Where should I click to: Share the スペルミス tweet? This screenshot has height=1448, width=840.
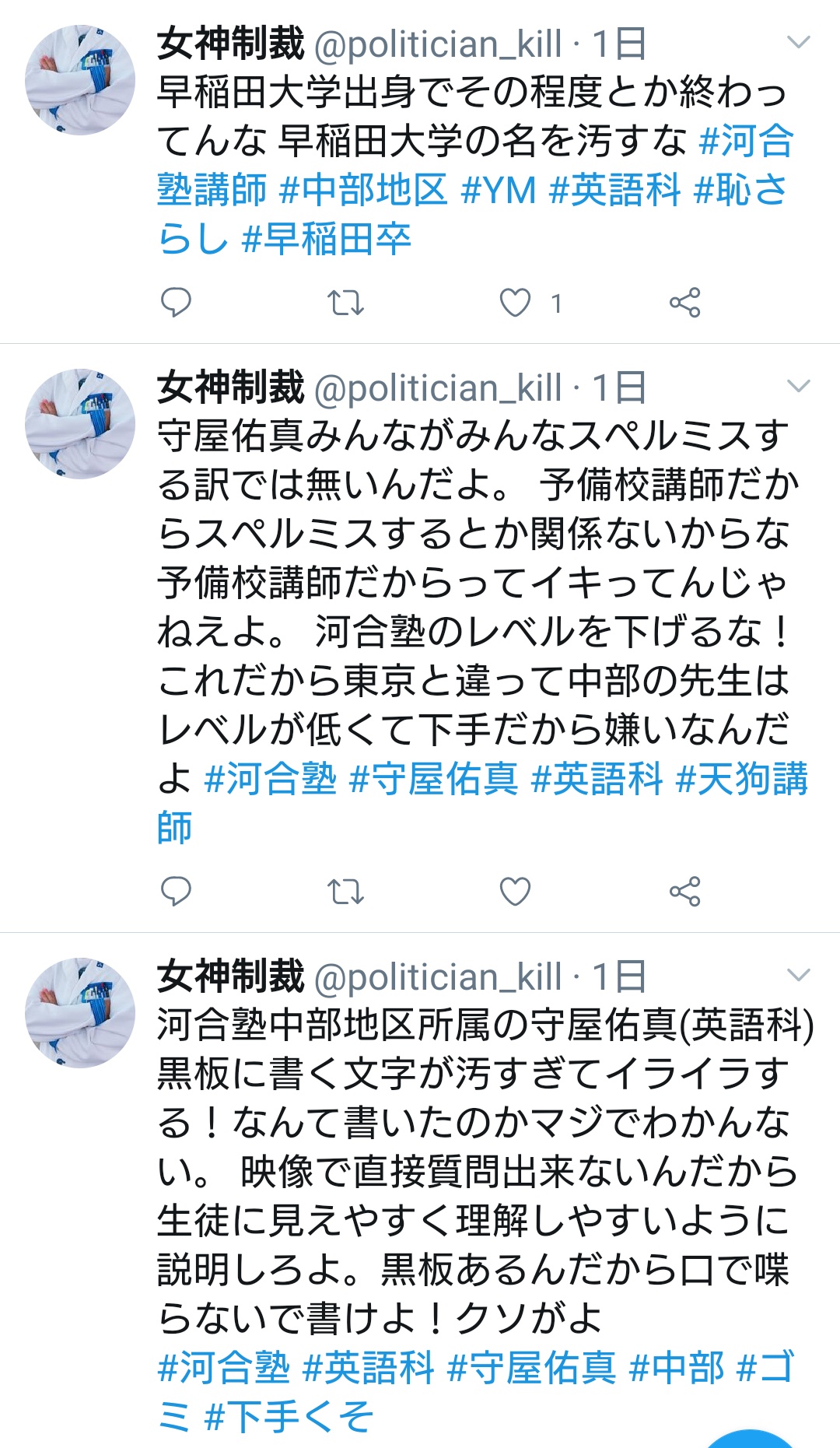pos(684,892)
